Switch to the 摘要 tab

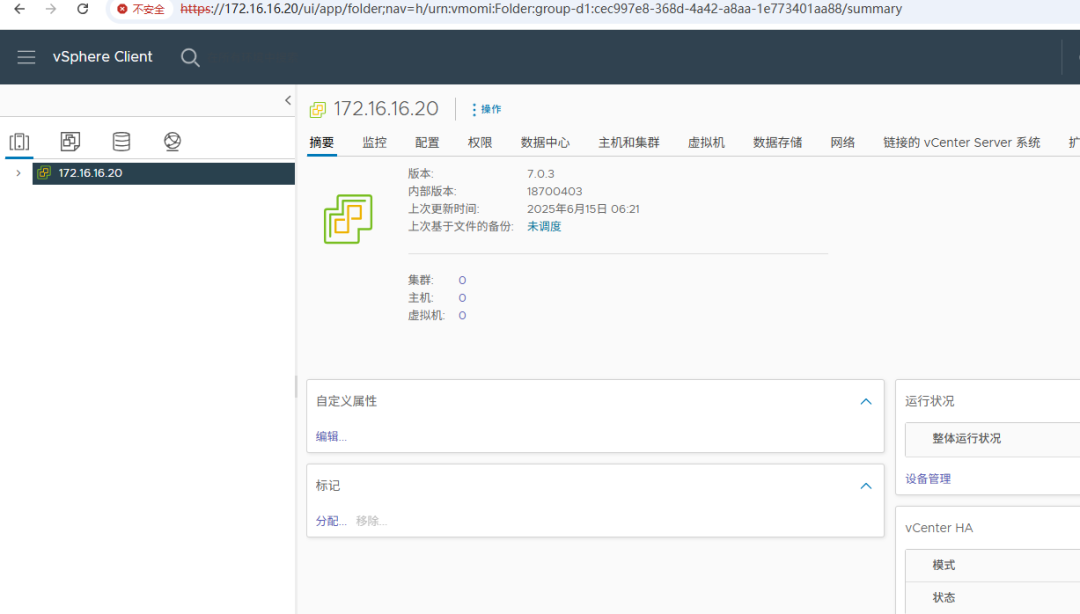tap(322, 143)
